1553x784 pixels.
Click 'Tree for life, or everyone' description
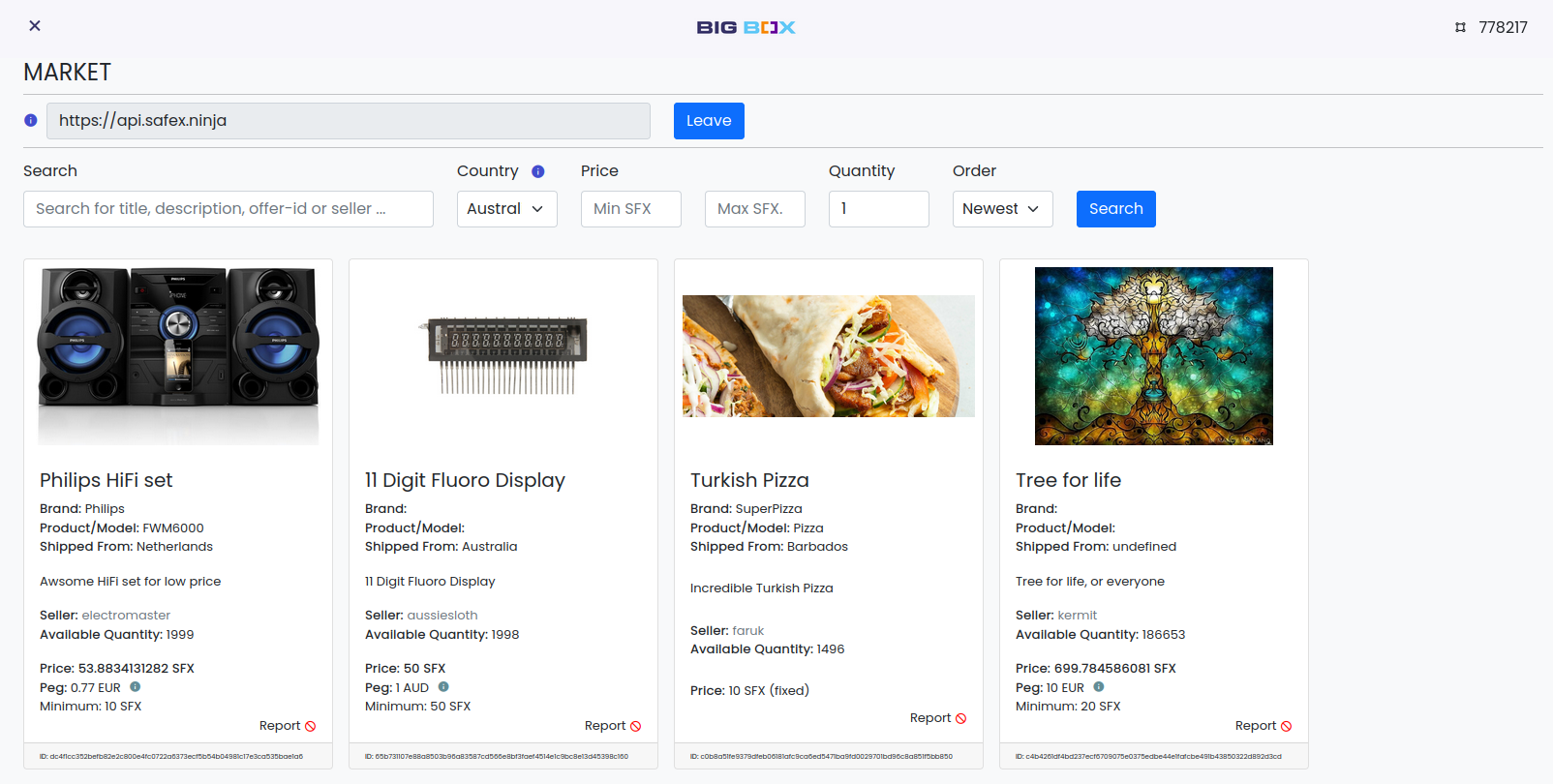pos(1090,582)
